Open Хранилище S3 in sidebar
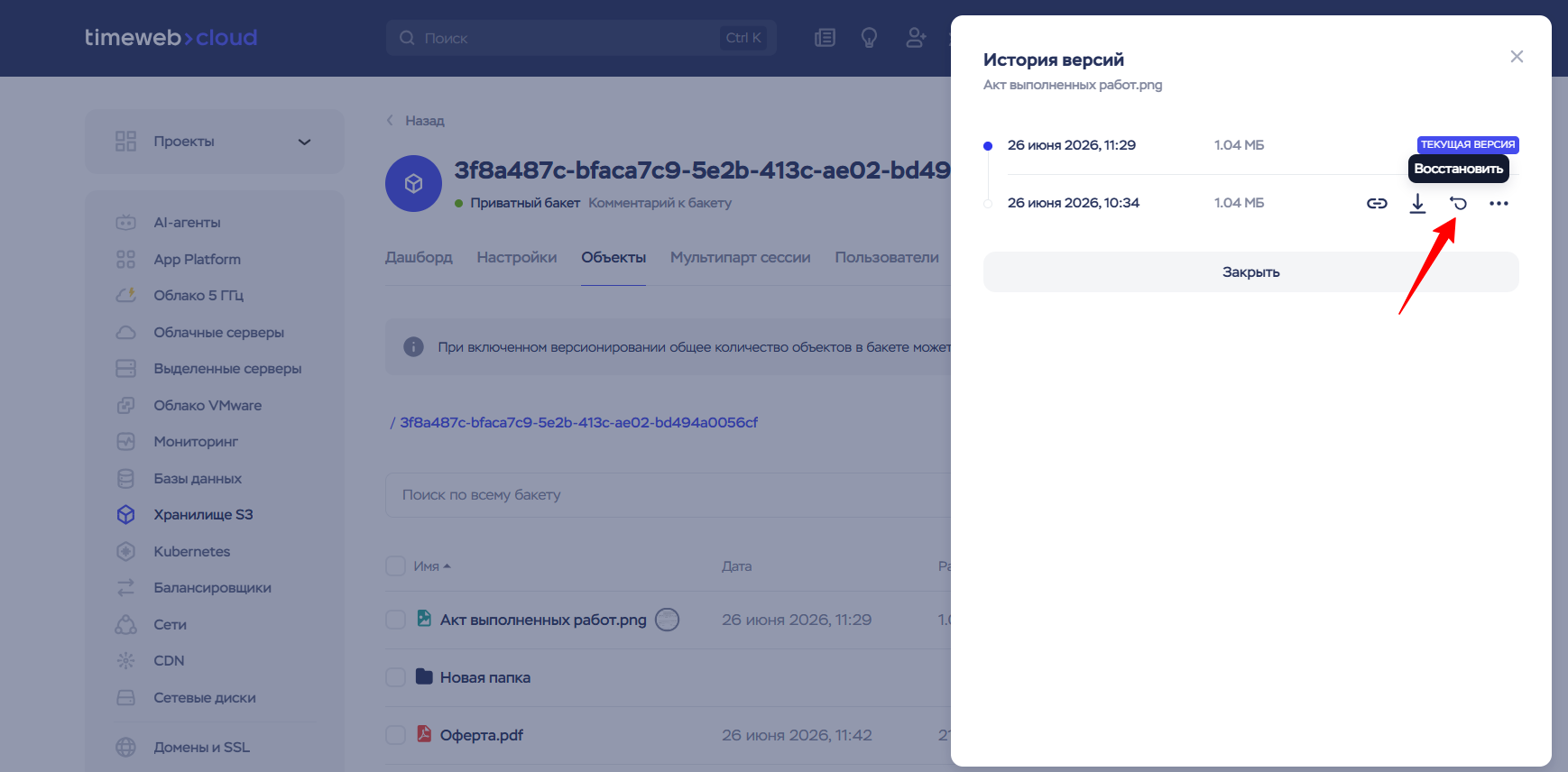The width and height of the screenshot is (1568, 772). [x=202, y=514]
